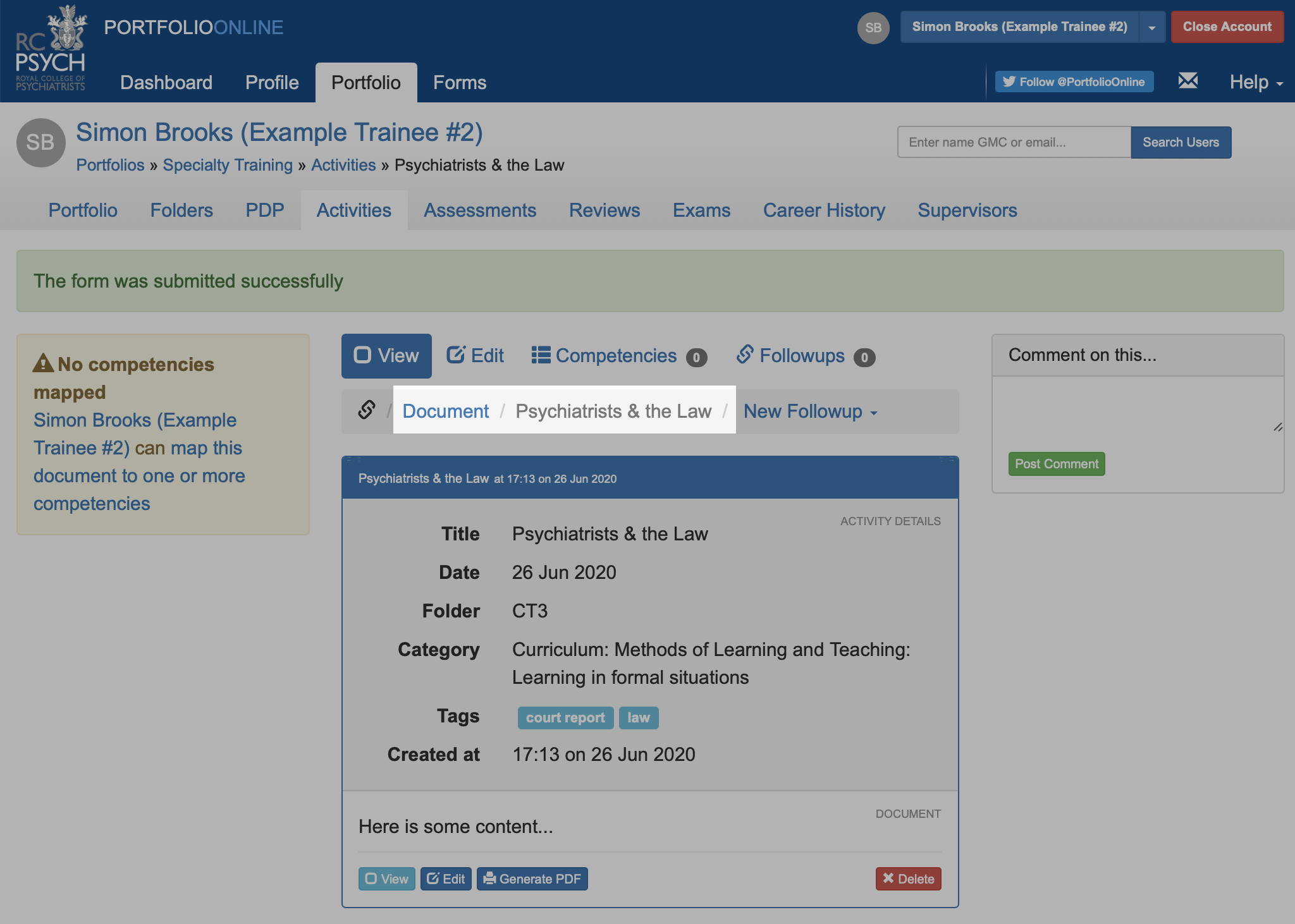This screenshot has height=924, width=1295.
Task: Click Follow @PortfolioOnline Twitter button
Action: point(1074,82)
